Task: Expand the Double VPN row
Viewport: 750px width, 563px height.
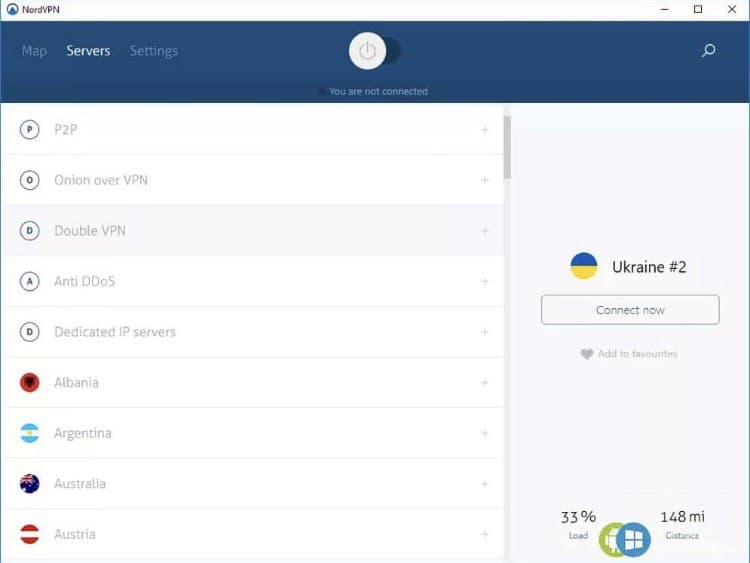Action: (x=485, y=231)
